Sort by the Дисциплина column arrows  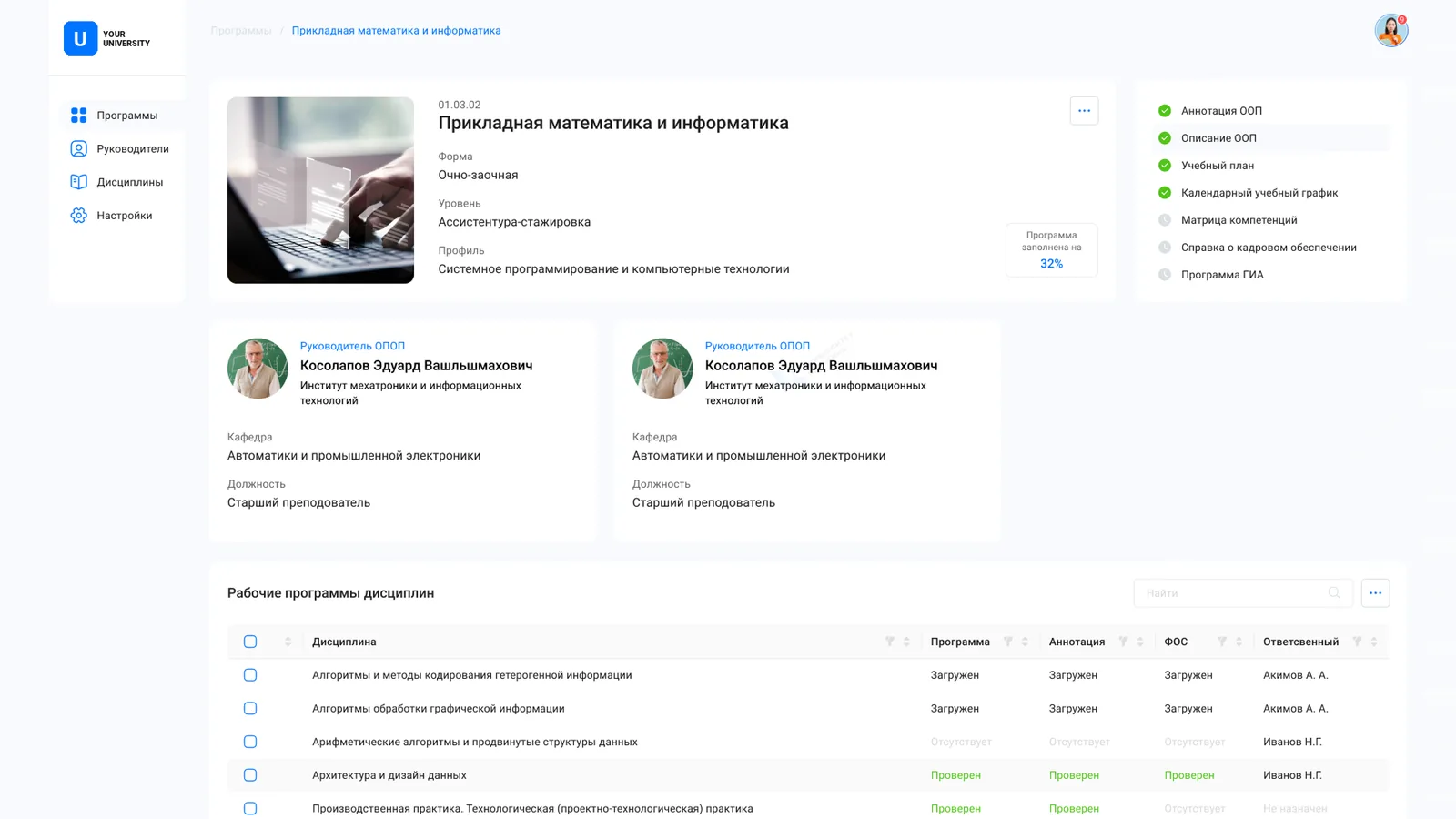click(x=906, y=642)
